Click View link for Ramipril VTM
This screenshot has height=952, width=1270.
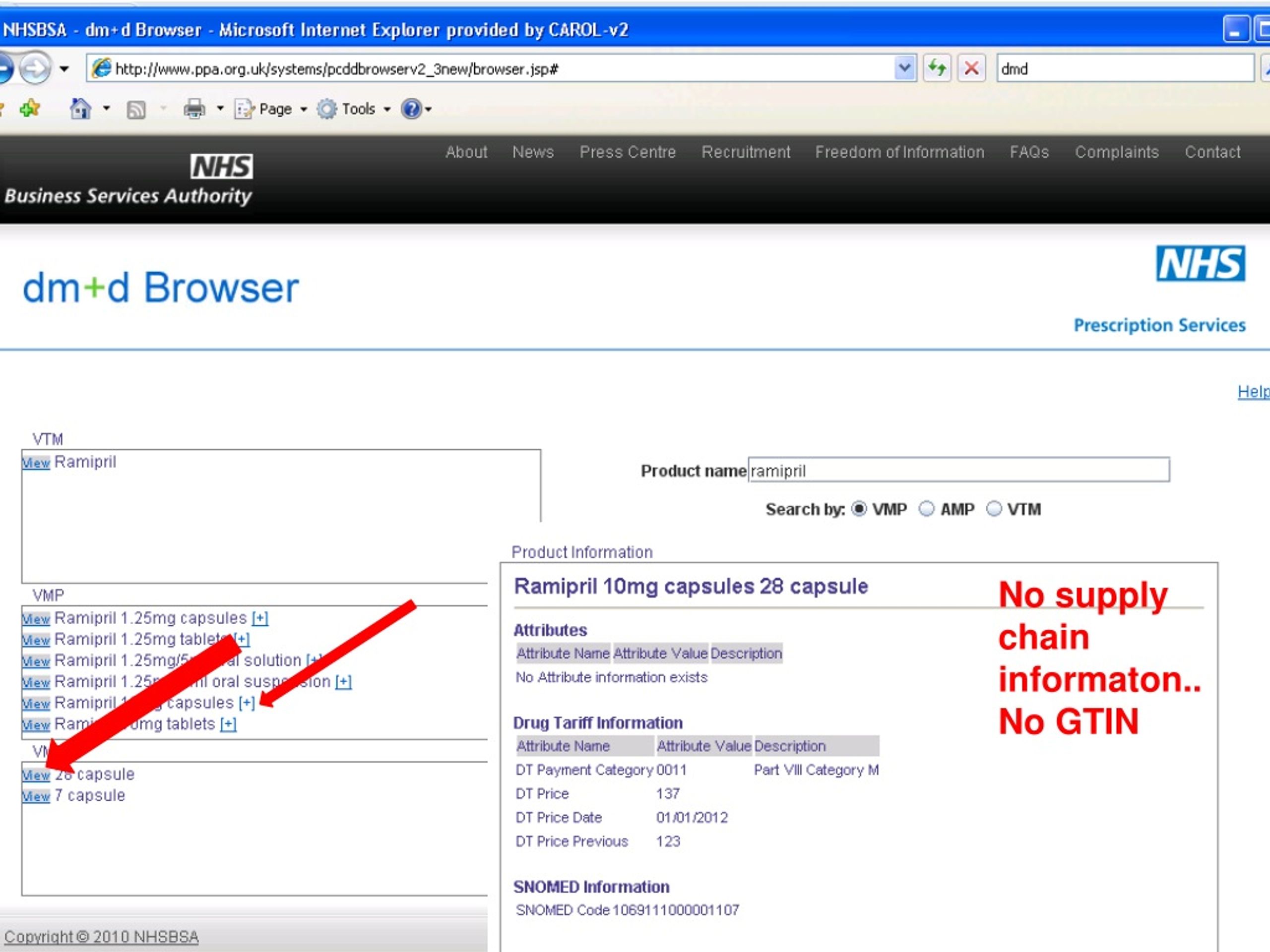click(x=36, y=463)
